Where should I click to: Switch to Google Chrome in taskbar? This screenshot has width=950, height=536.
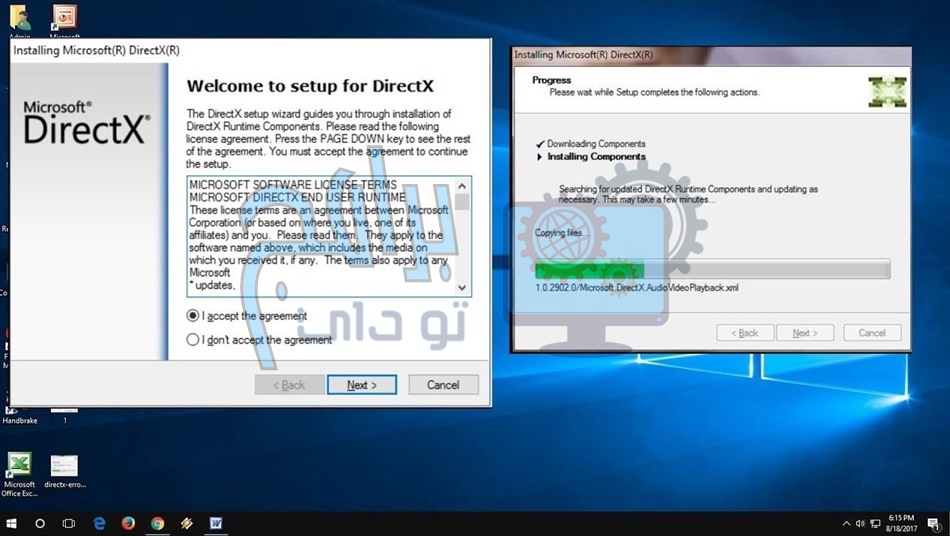click(x=157, y=523)
